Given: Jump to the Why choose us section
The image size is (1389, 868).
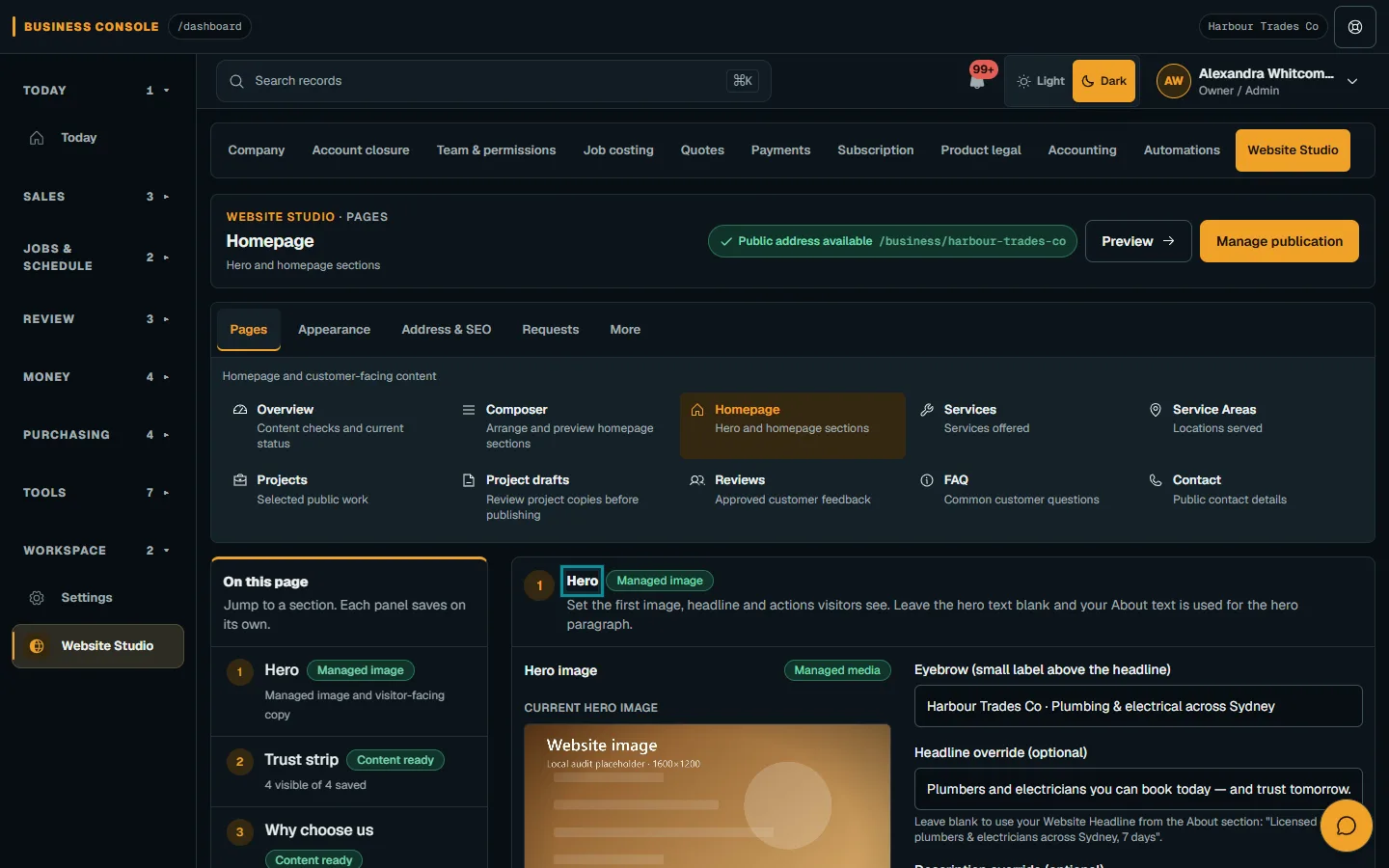Looking at the screenshot, I should [349, 839].
